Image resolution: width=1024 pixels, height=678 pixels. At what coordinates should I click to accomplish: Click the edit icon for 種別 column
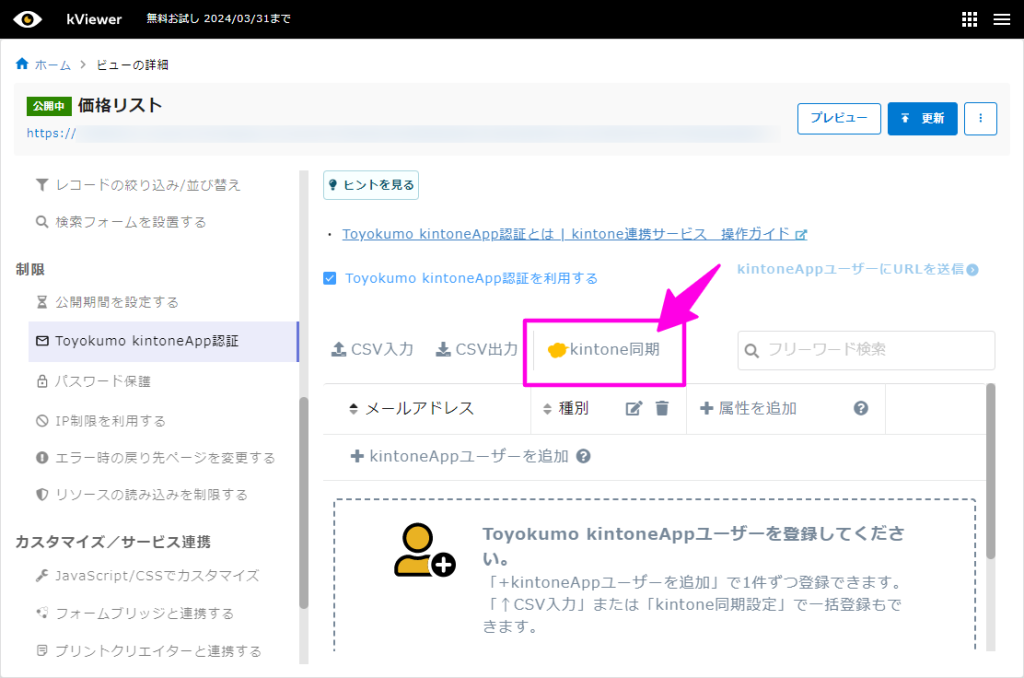tap(633, 409)
